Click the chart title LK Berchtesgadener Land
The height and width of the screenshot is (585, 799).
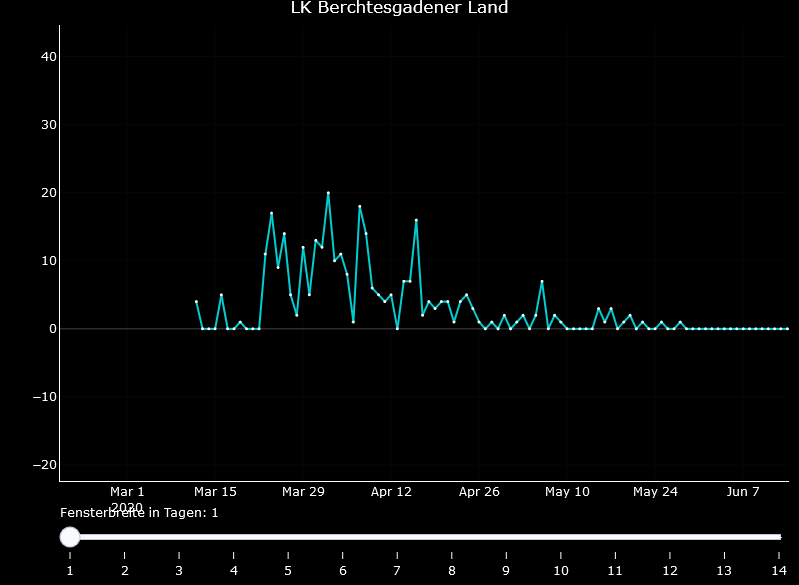point(399,8)
